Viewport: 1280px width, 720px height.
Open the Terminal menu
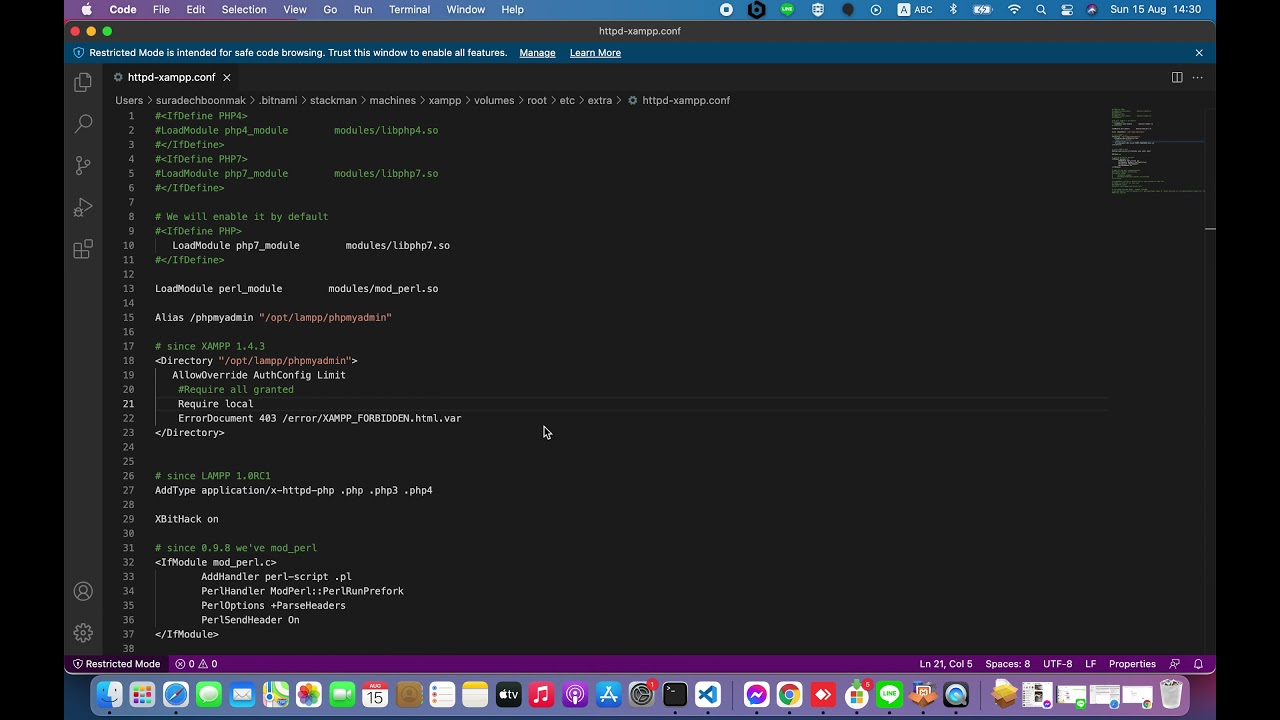(409, 9)
